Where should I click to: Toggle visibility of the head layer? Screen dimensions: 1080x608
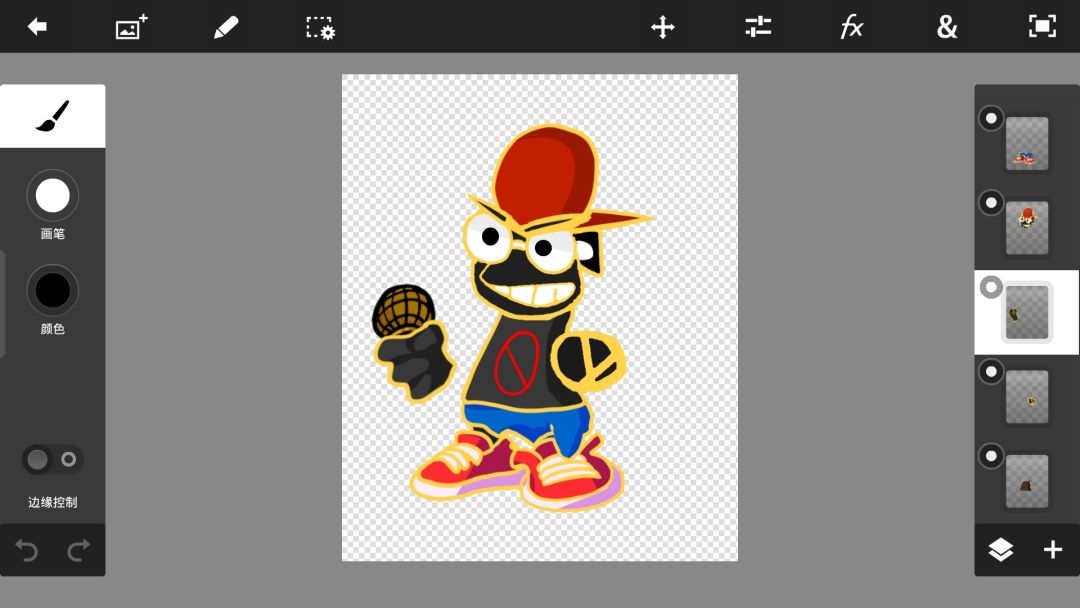click(x=991, y=202)
